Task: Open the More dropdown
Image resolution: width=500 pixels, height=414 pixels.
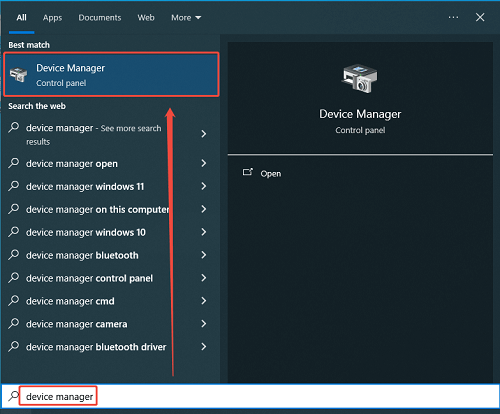Action: [186, 18]
